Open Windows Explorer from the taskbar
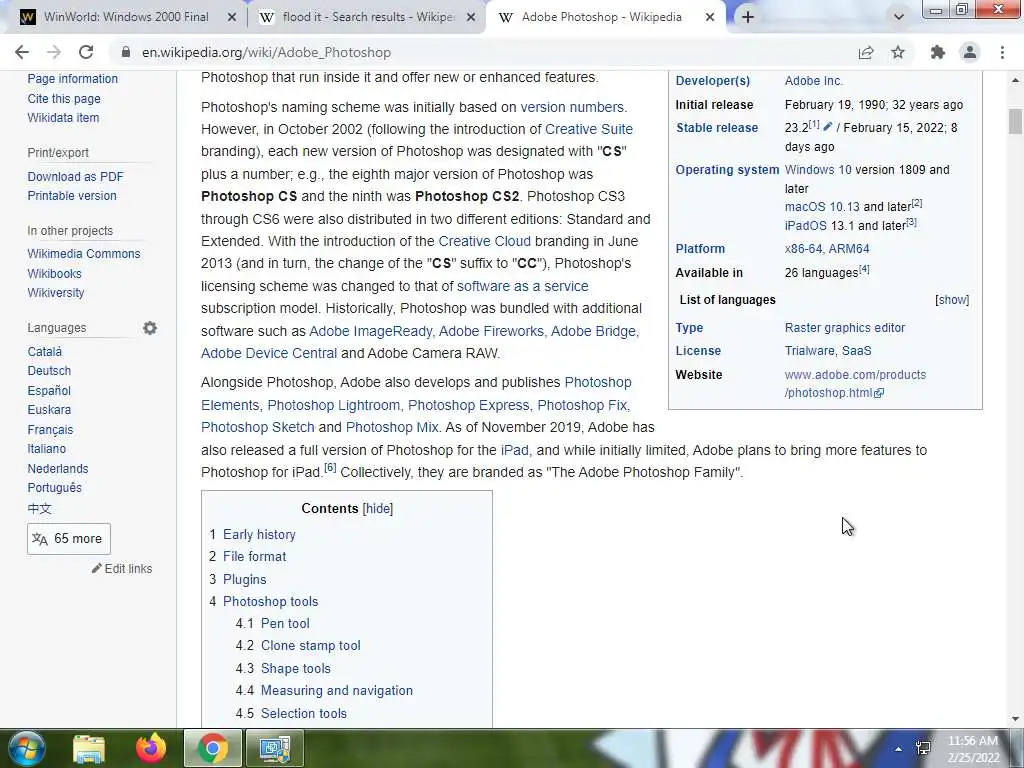This screenshot has width=1024, height=768. pos(89,748)
